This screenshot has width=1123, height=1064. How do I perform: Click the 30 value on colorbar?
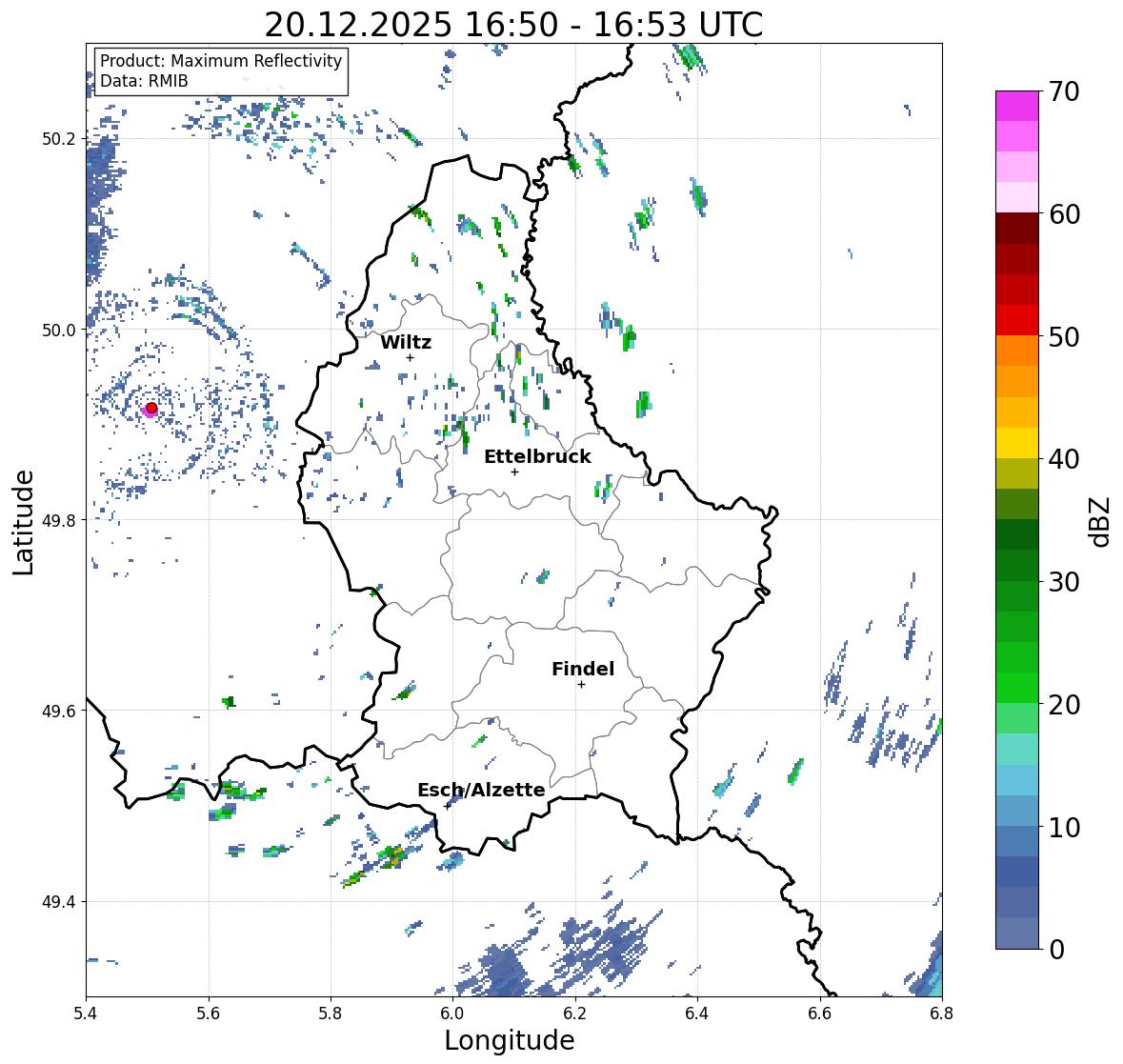(1064, 581)
